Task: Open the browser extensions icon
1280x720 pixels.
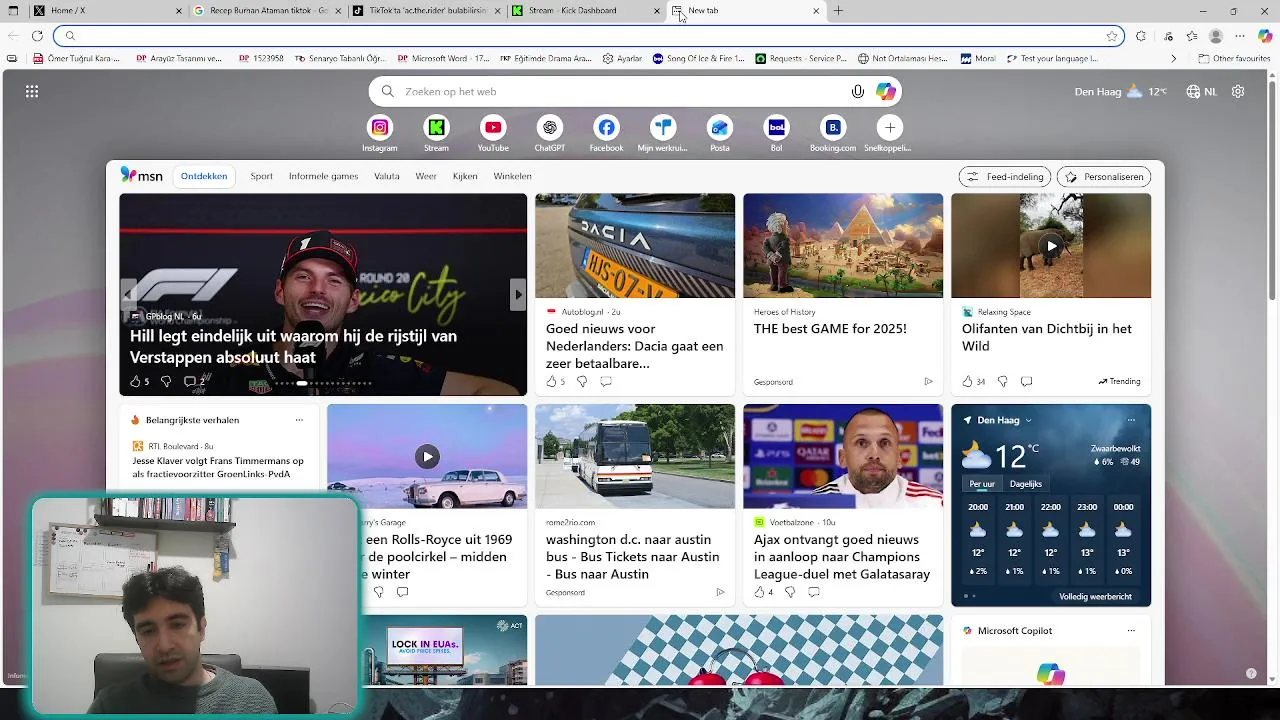Action: pos(1141,36)
